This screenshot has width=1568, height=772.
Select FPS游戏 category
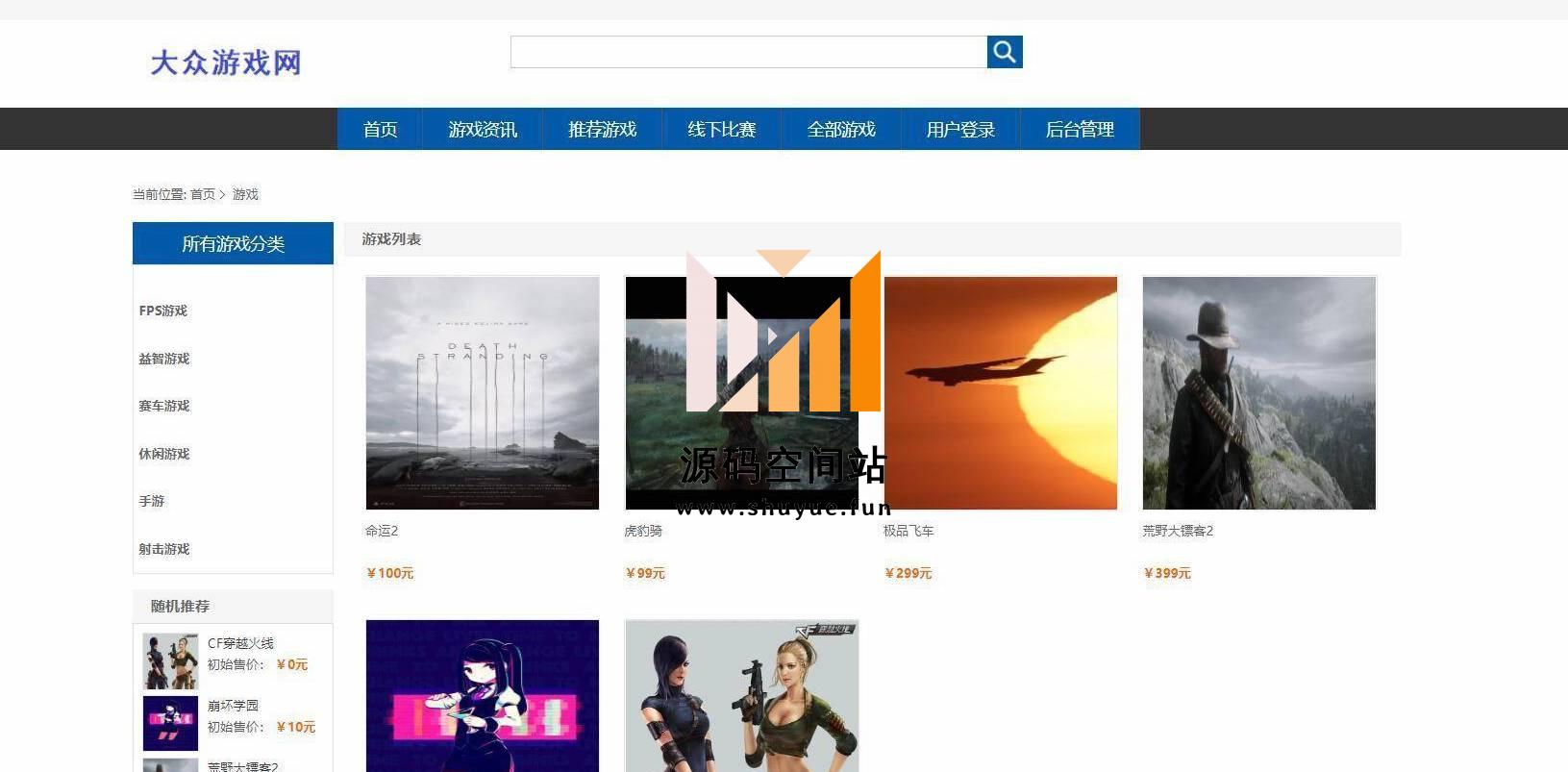click(163, 311)
